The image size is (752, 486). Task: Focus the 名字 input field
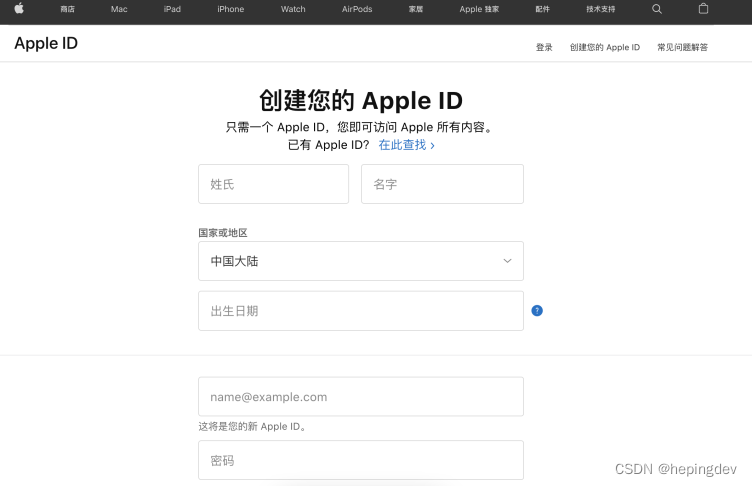[442, 184]
